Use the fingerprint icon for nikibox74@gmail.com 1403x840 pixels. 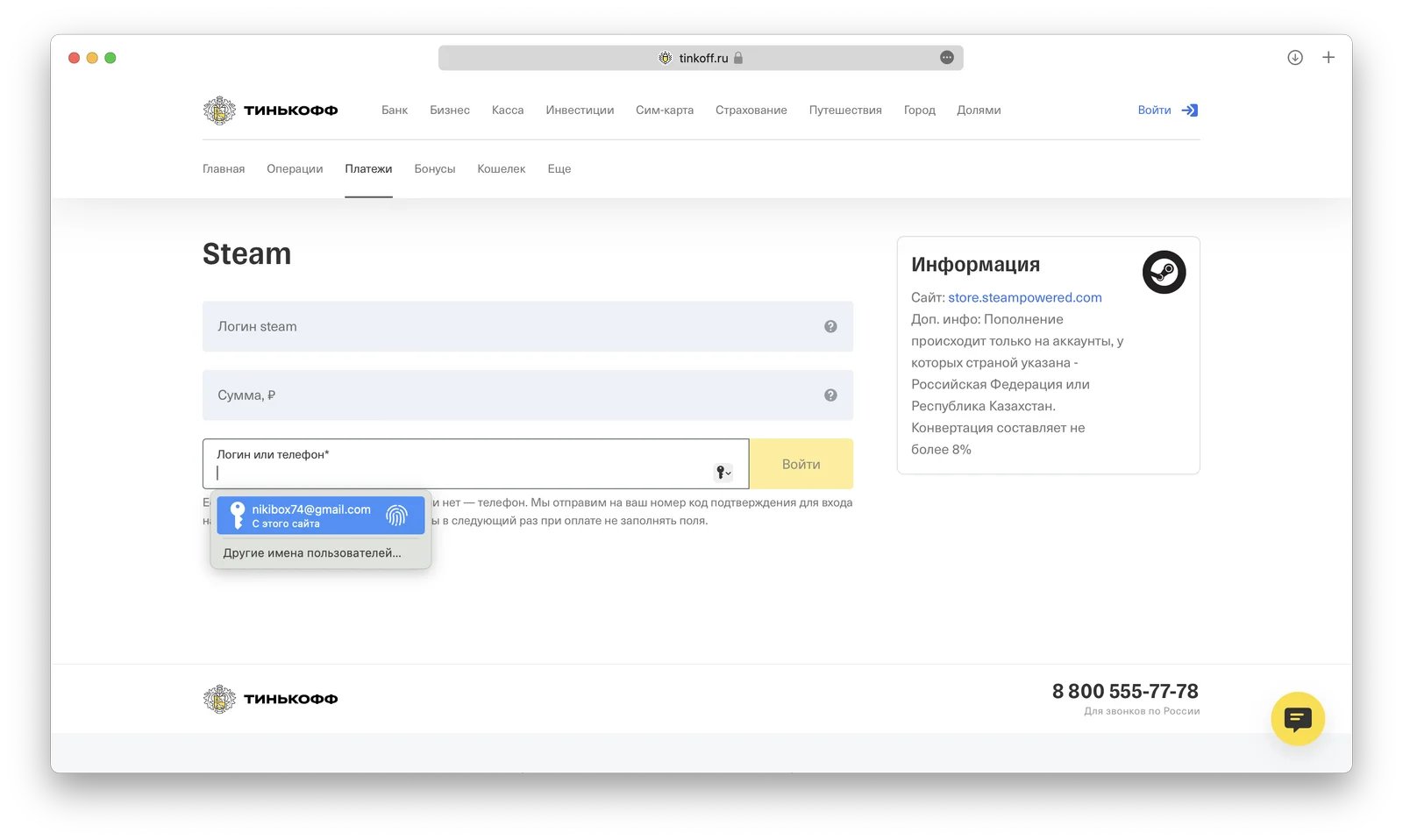(397, 516)
